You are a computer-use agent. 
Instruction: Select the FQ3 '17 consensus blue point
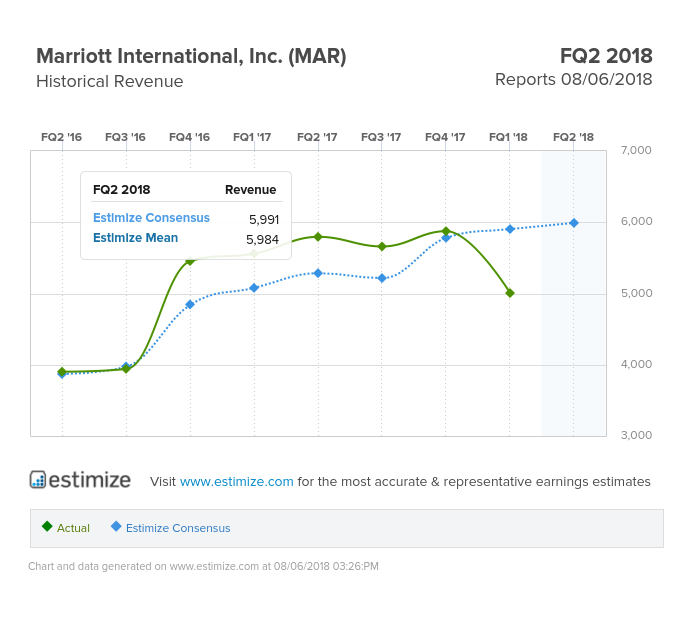(382, 278)
